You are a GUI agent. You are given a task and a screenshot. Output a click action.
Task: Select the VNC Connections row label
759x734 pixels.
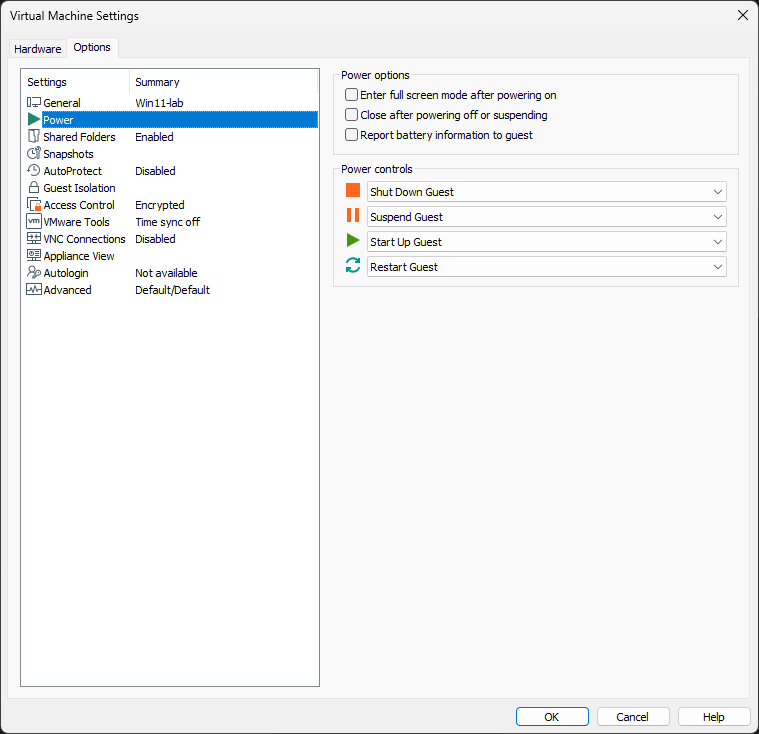[x=84, y=239]
